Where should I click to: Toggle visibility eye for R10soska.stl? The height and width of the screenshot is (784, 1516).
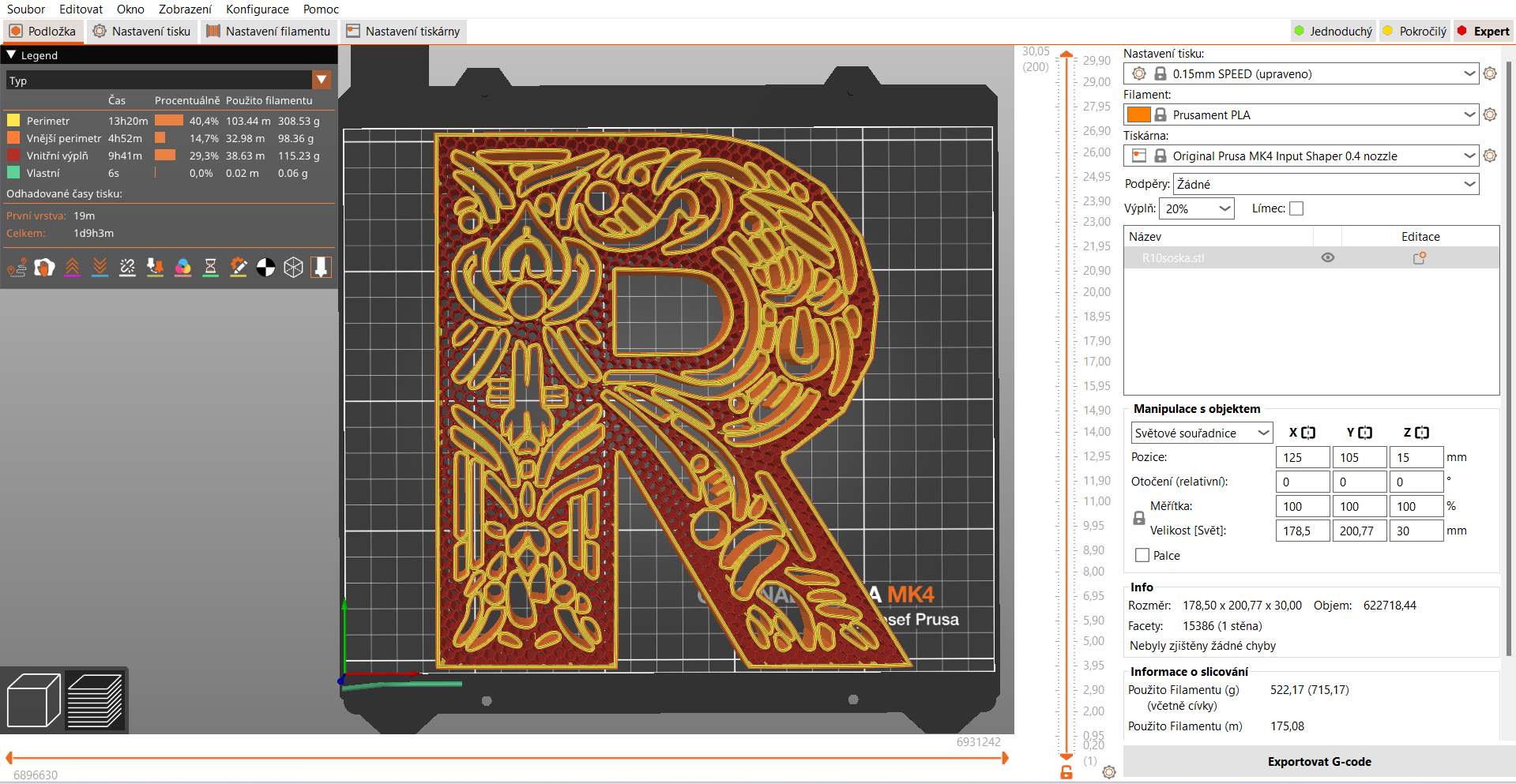(x=1328, y=258)
